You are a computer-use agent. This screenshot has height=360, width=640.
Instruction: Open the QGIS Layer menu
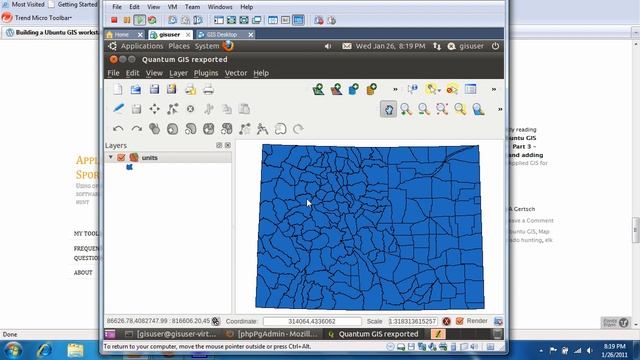click(178, 73)
